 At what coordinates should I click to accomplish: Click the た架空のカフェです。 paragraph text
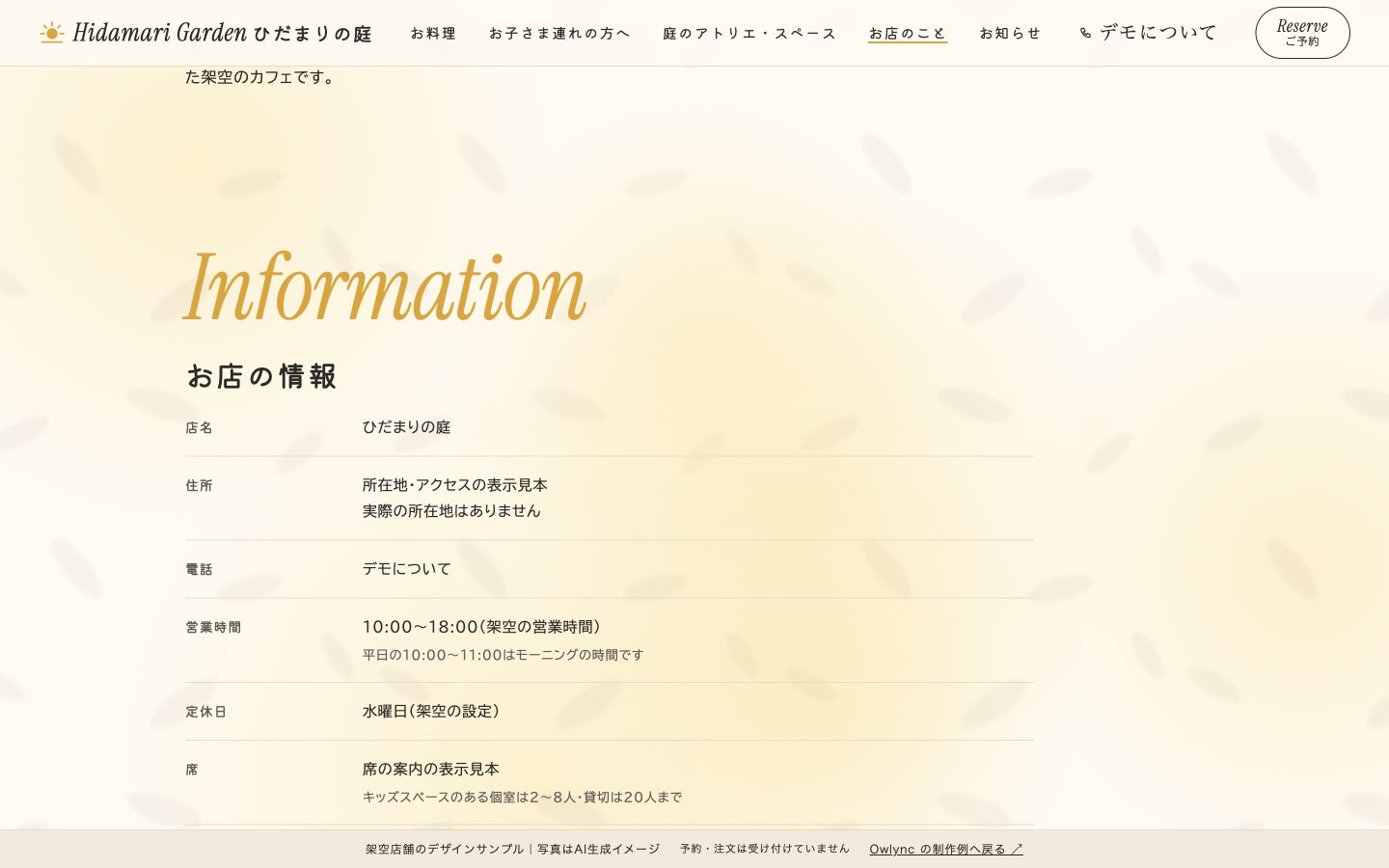pyautogui.click(x=261, y=77)
